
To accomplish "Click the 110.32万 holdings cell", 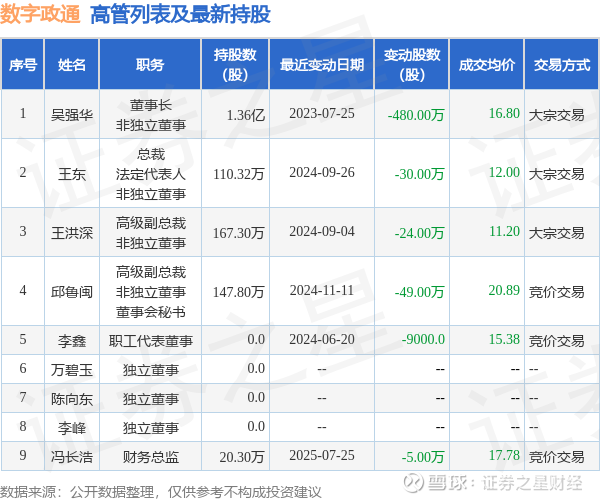I will click(x=239, y=174).
